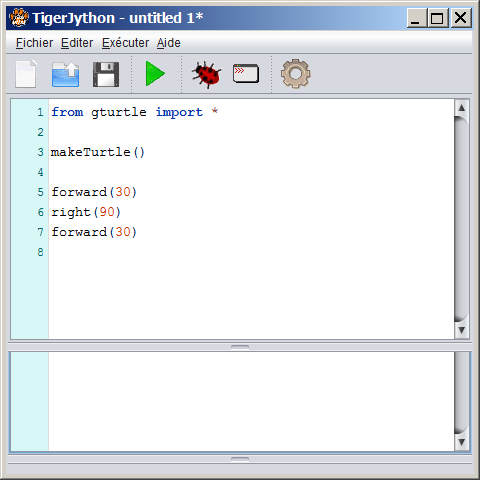
Task: Open the Editer menu
Action: click(x=77, y=43)
